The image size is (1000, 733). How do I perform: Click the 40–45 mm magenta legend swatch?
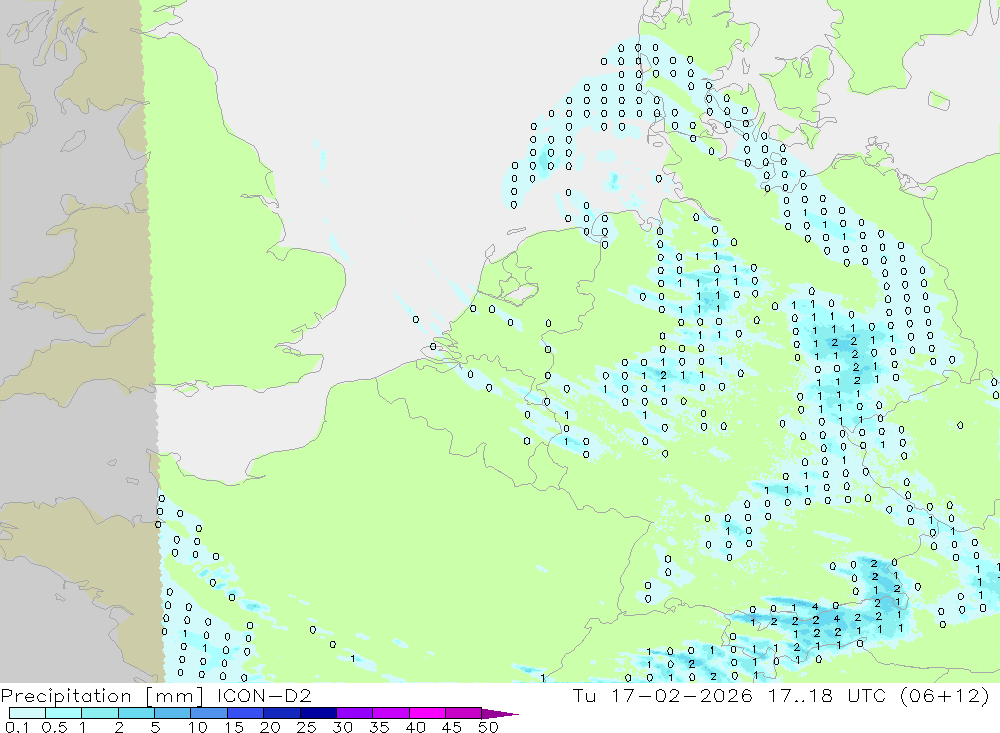point(427,713)
